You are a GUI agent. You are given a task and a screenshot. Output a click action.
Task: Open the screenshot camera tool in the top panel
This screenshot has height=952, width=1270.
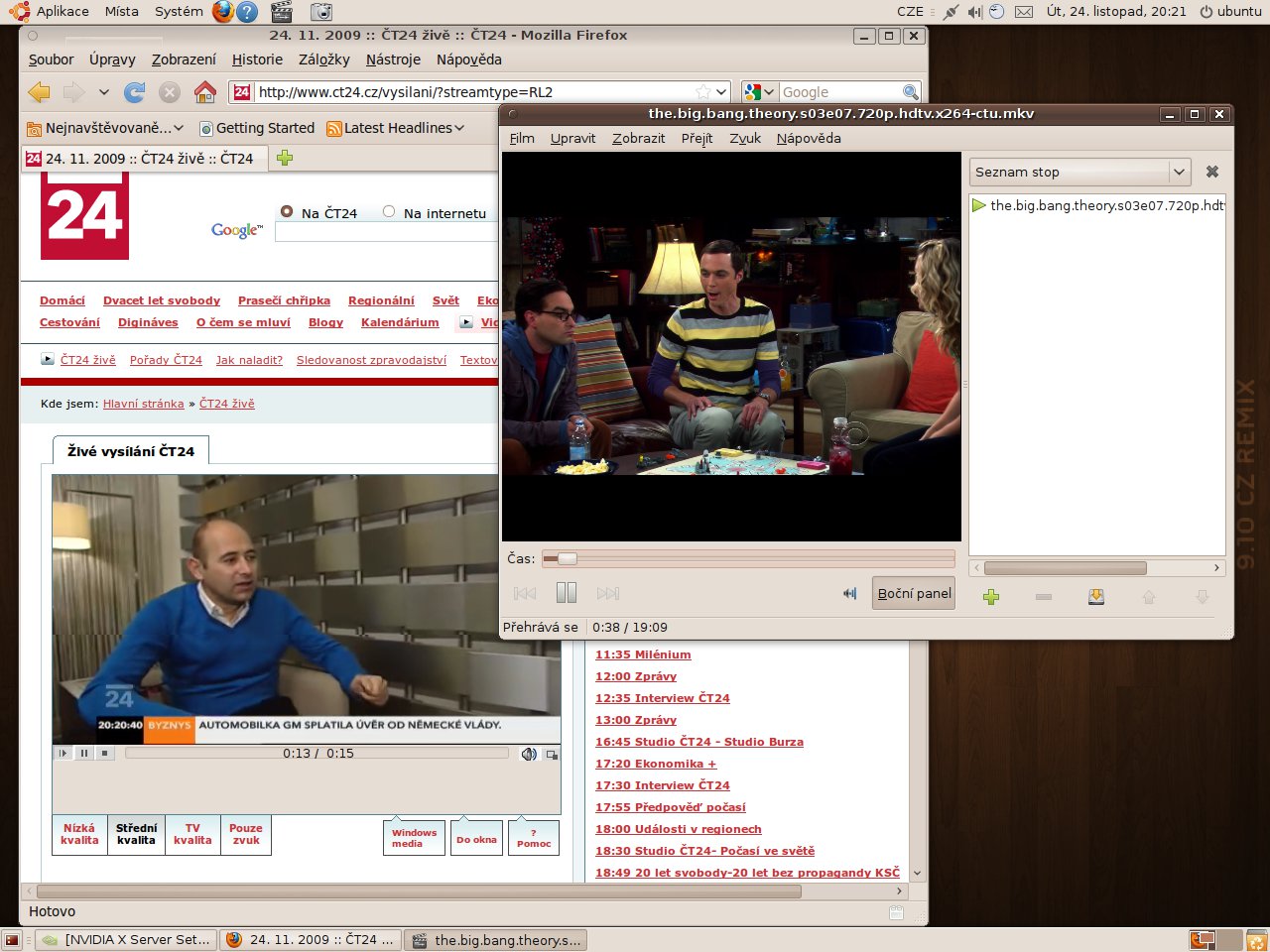click(x=320, y=12)
